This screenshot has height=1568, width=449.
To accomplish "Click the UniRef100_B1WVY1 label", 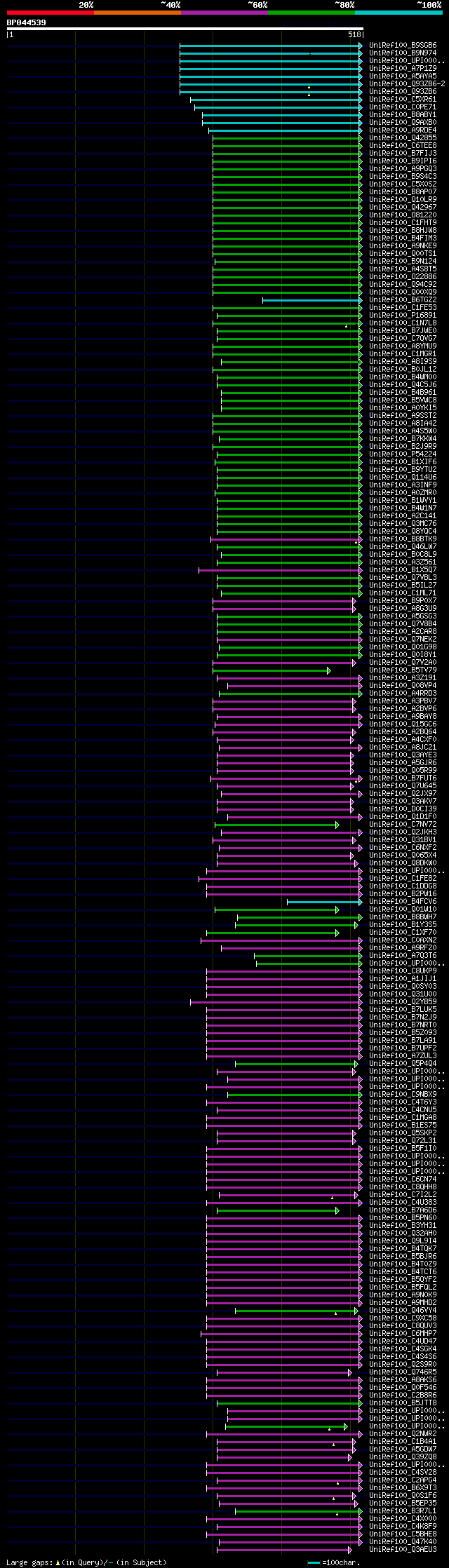I will (x=403, y=501).
